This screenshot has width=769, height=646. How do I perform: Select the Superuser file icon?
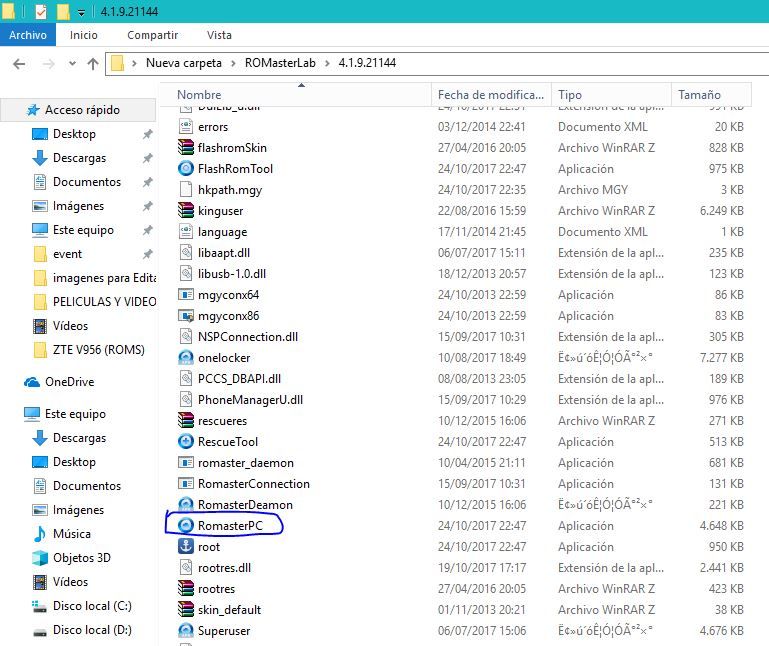tap(185, 631)
